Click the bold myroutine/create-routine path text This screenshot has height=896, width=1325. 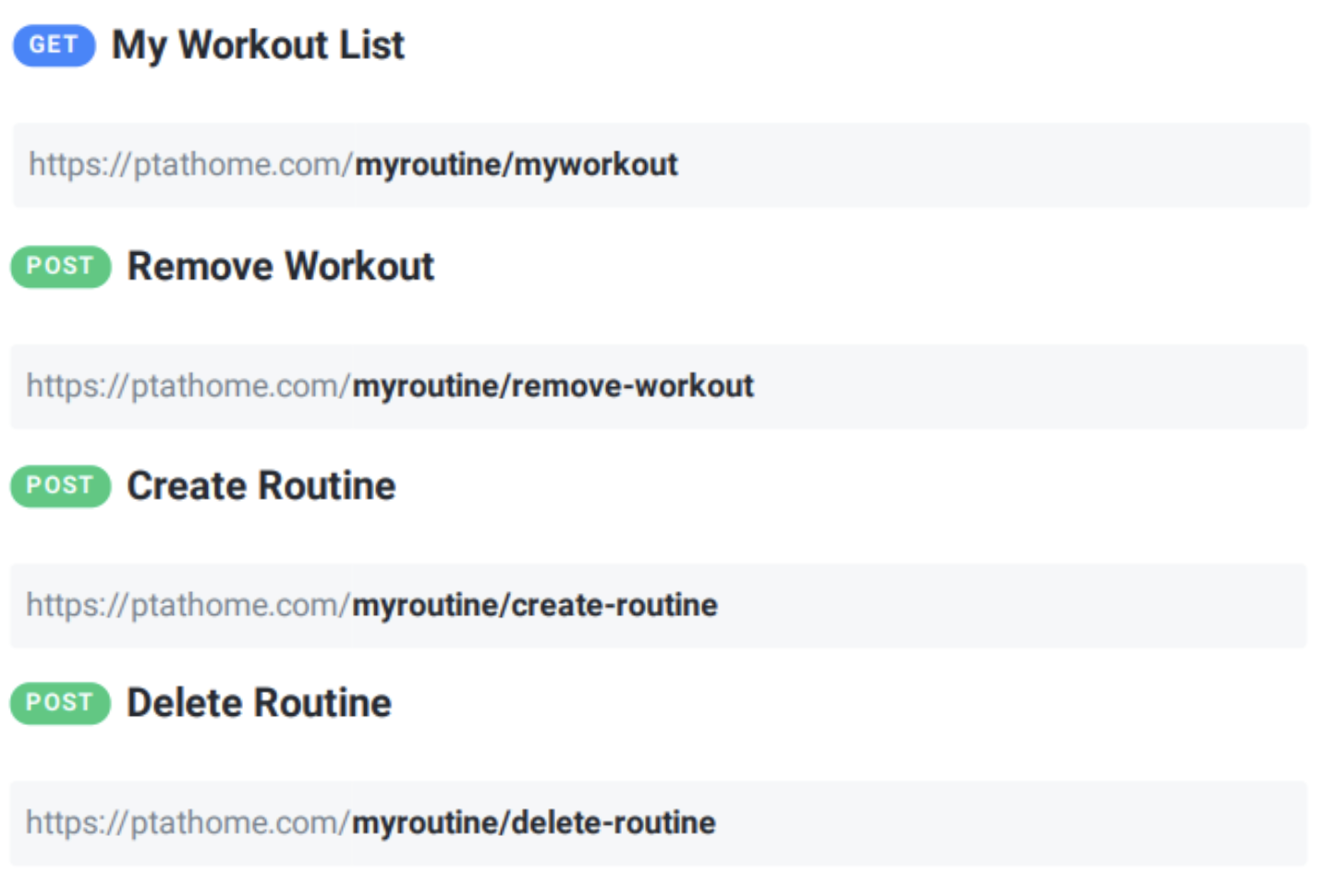pos(535,606)
